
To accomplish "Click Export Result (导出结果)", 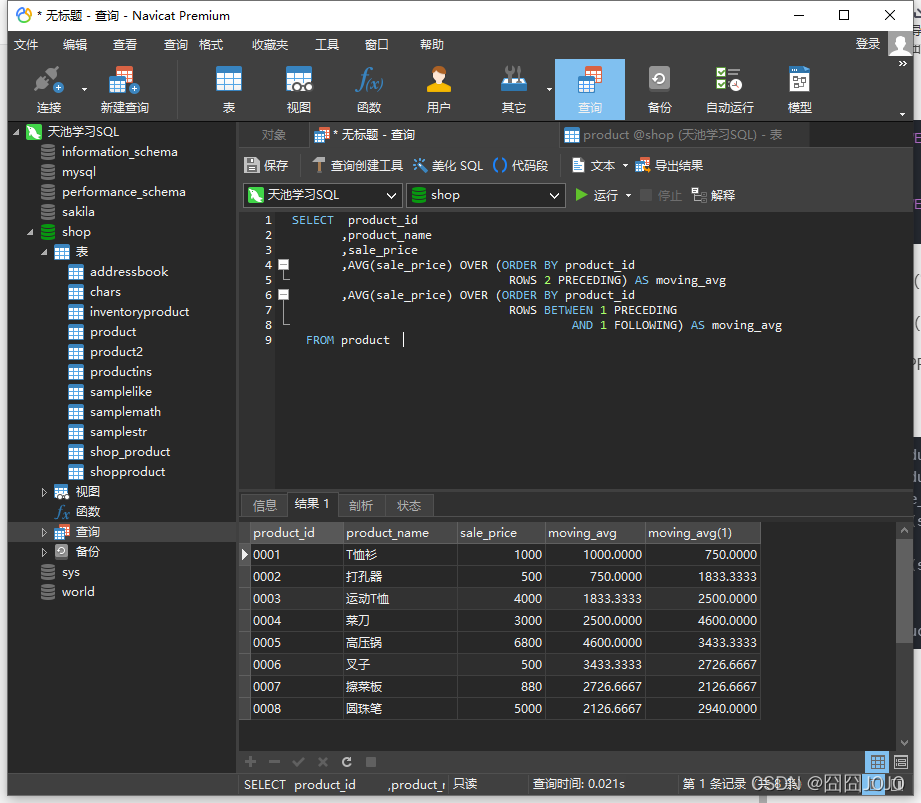I will [669, 166].
